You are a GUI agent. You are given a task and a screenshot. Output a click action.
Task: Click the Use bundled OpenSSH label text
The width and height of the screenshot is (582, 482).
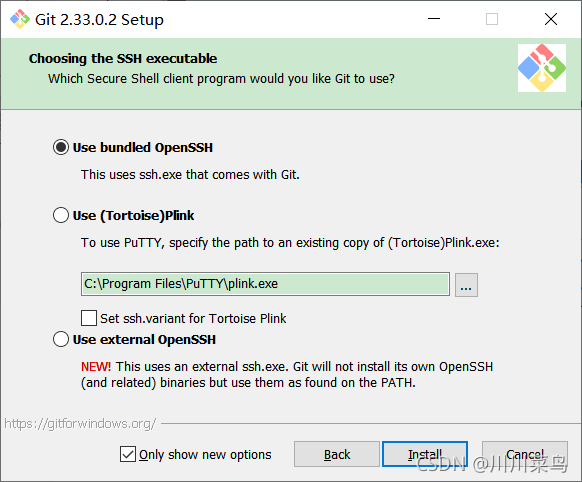[143, 148]
